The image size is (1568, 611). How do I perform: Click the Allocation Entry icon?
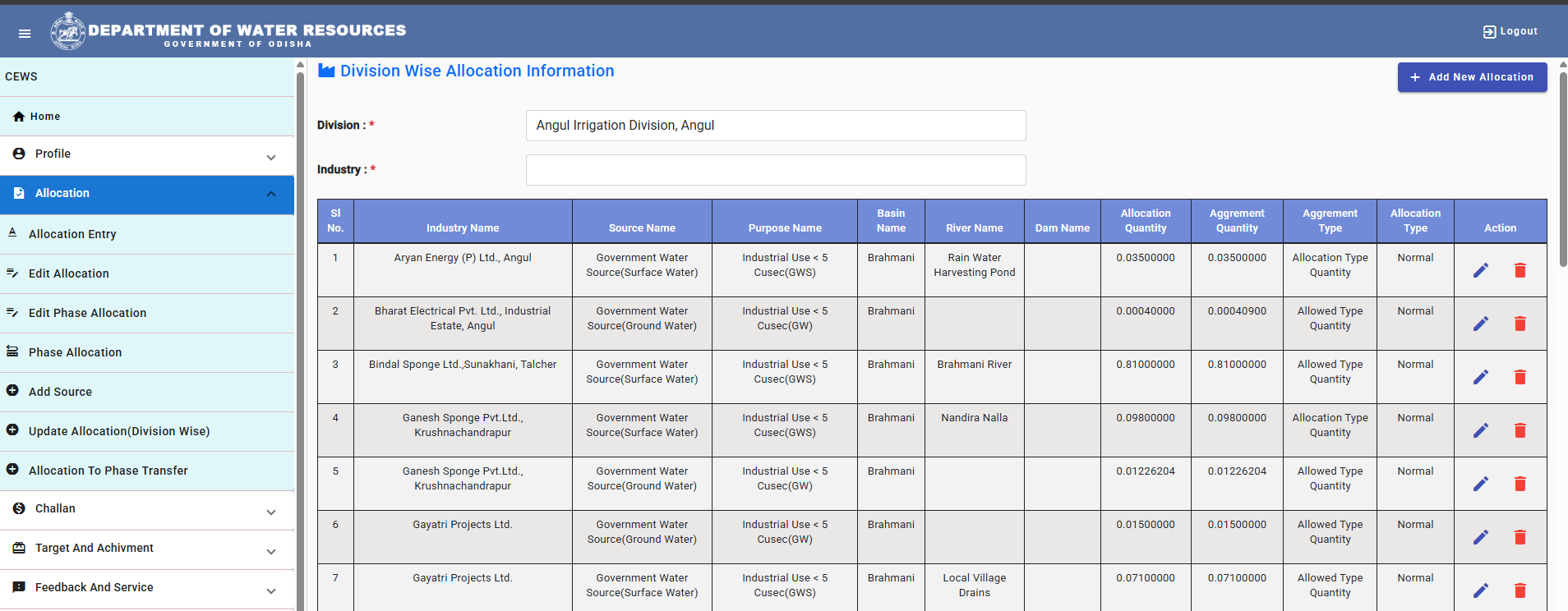pos(12,232)
